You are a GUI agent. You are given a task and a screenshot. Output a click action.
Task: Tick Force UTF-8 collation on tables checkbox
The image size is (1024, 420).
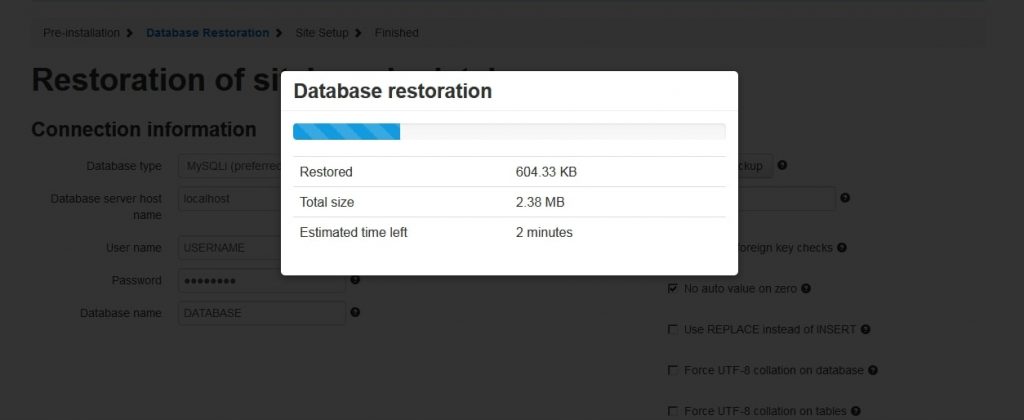pos(673,411)
